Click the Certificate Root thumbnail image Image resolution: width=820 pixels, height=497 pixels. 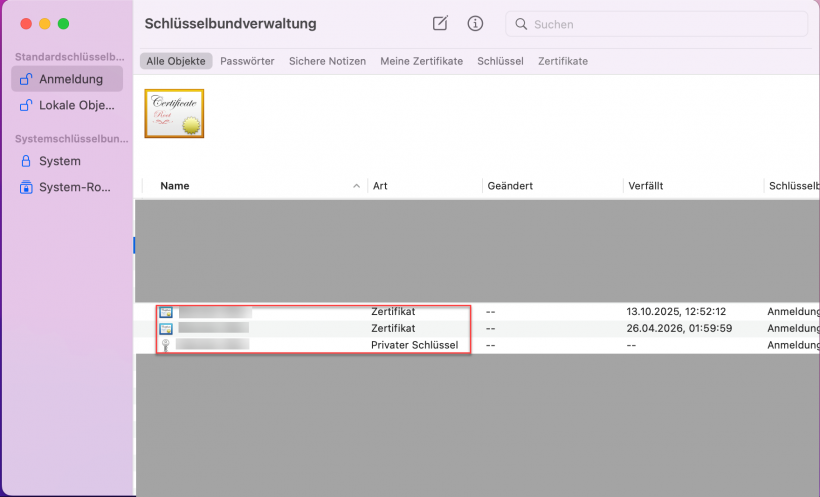174,114
